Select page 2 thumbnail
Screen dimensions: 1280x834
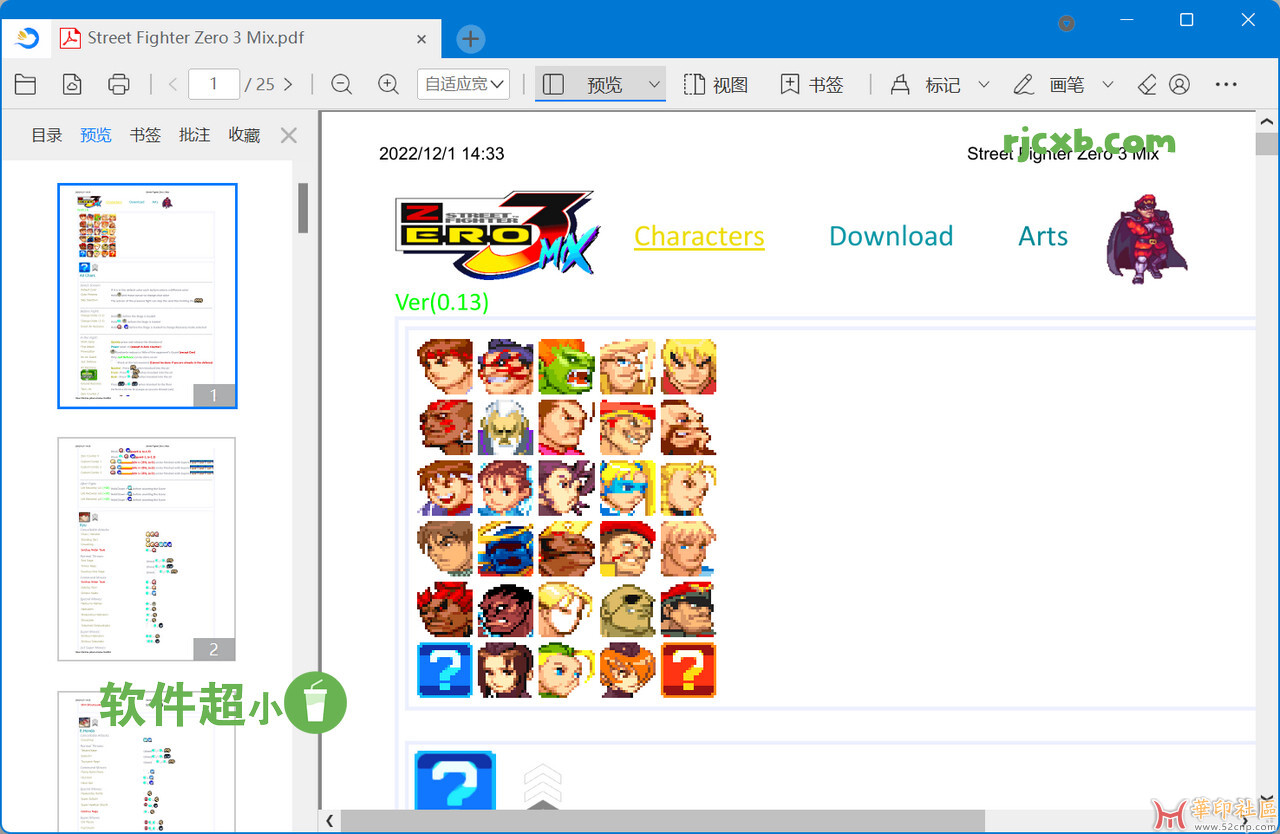[147, 549]
